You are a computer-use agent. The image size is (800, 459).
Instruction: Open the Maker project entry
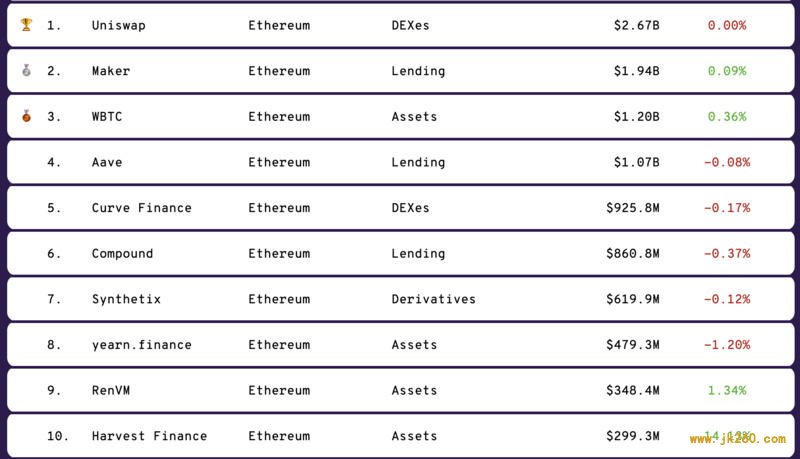tap(111, 71)
